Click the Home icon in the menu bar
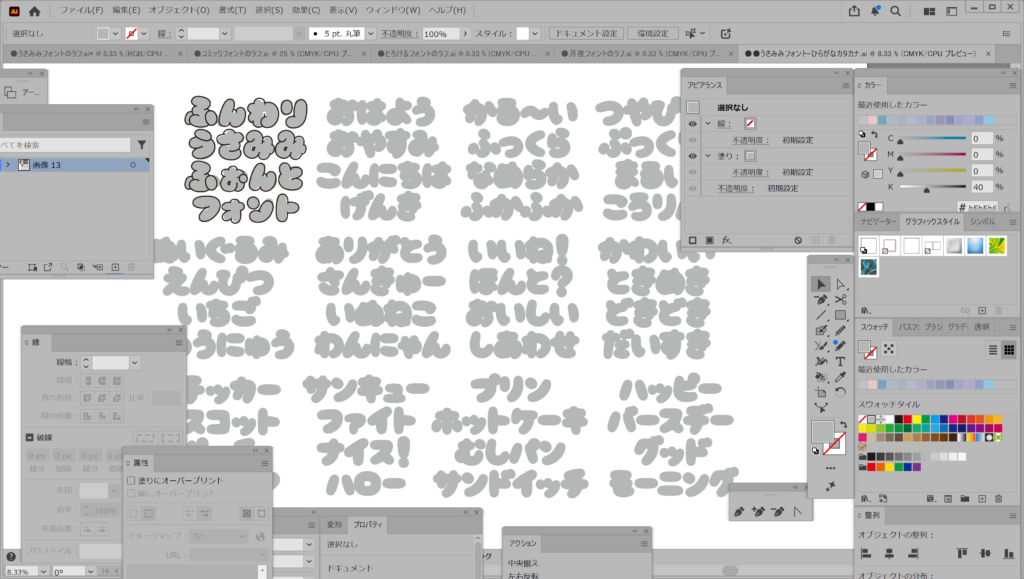Image resolution: width=1024 pixels, height=579 pixels. click(36, 11)
